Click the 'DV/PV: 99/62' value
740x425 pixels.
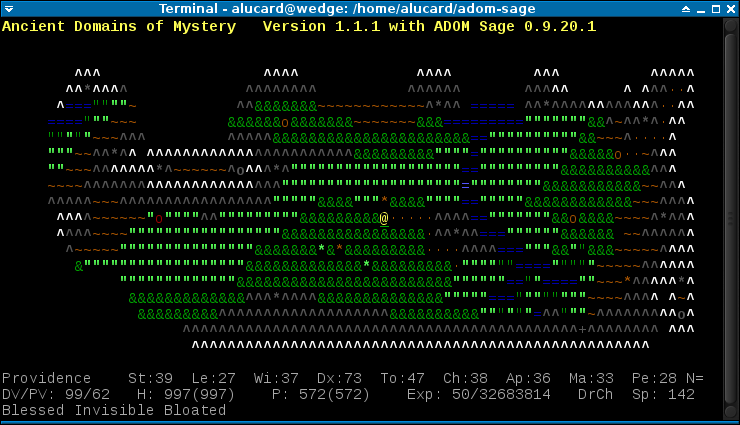pos(56,394)
